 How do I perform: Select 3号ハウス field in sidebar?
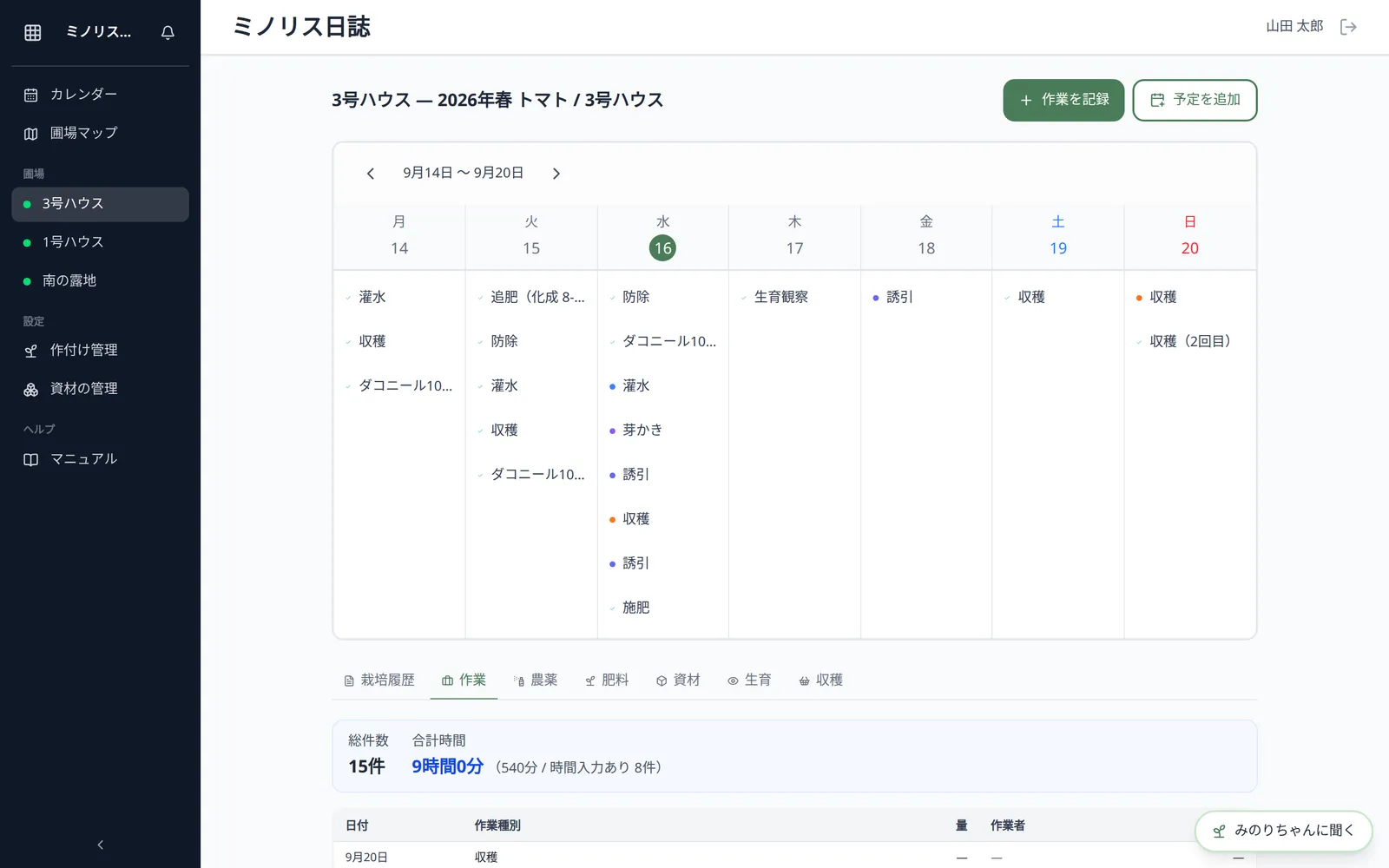click(x=100, y=204)
